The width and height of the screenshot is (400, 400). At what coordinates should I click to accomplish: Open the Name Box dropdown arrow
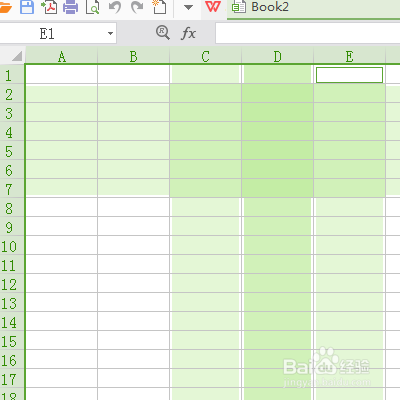point(110,33)
